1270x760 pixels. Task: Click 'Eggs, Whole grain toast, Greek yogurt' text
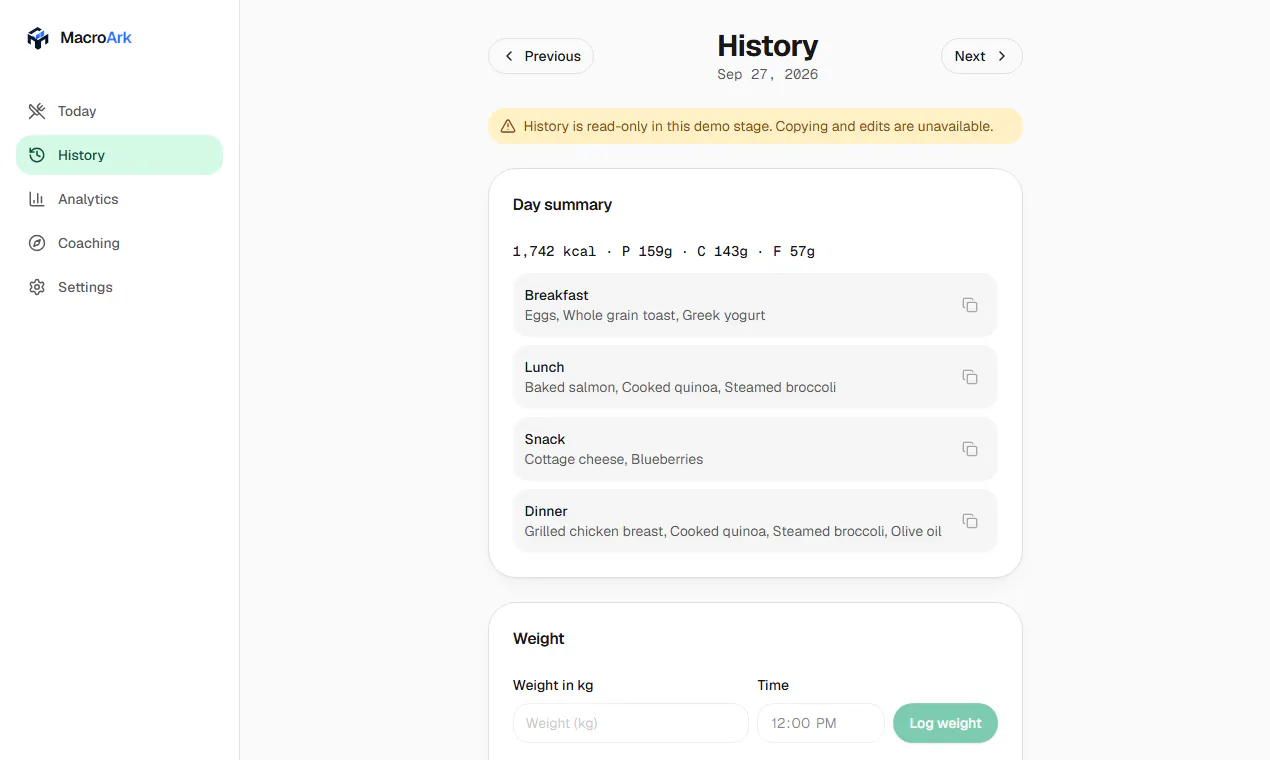pos(645,315)
